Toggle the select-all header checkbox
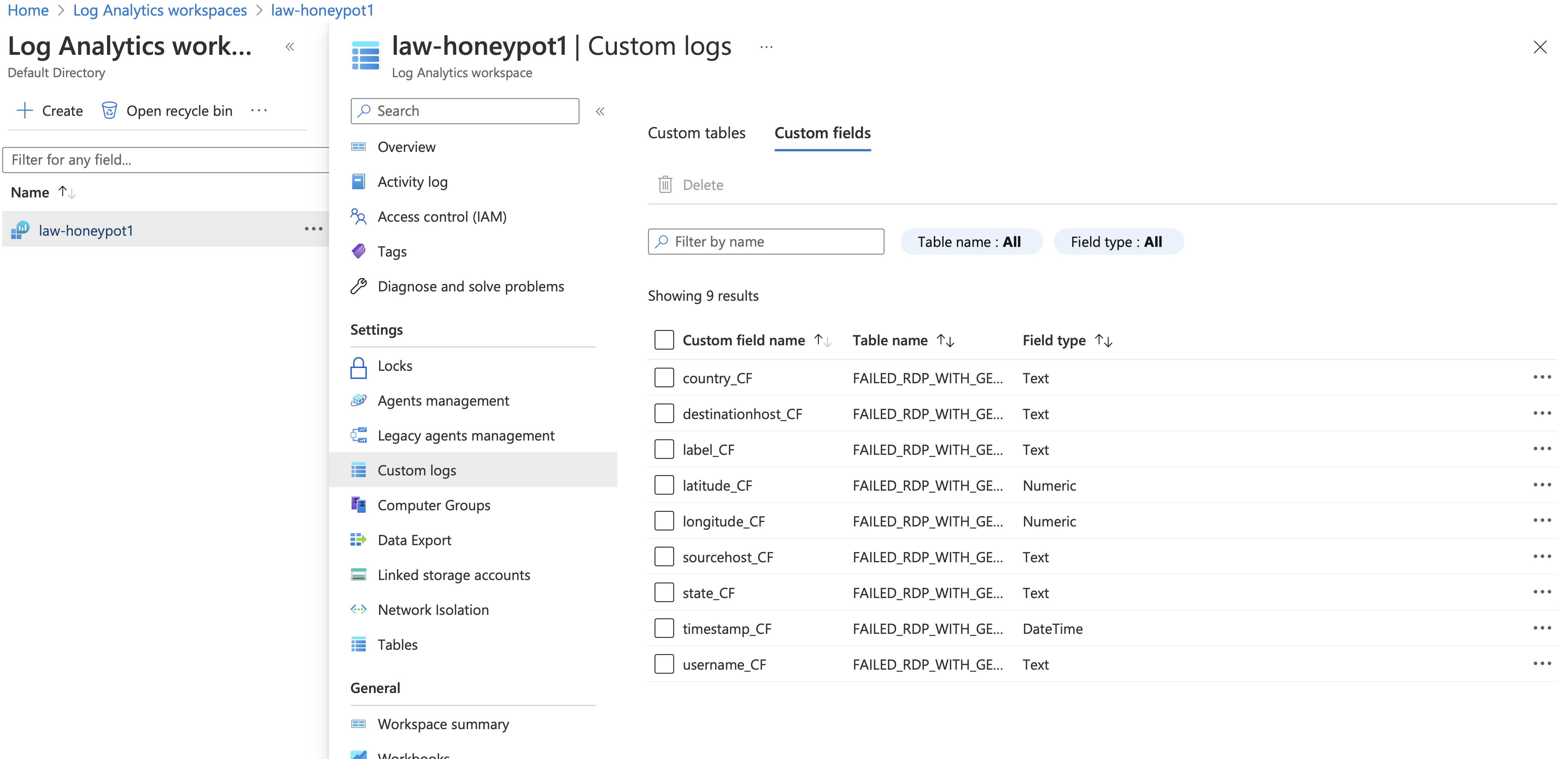The height and width of the screenshot is (759, 1568). pos(664,340)
